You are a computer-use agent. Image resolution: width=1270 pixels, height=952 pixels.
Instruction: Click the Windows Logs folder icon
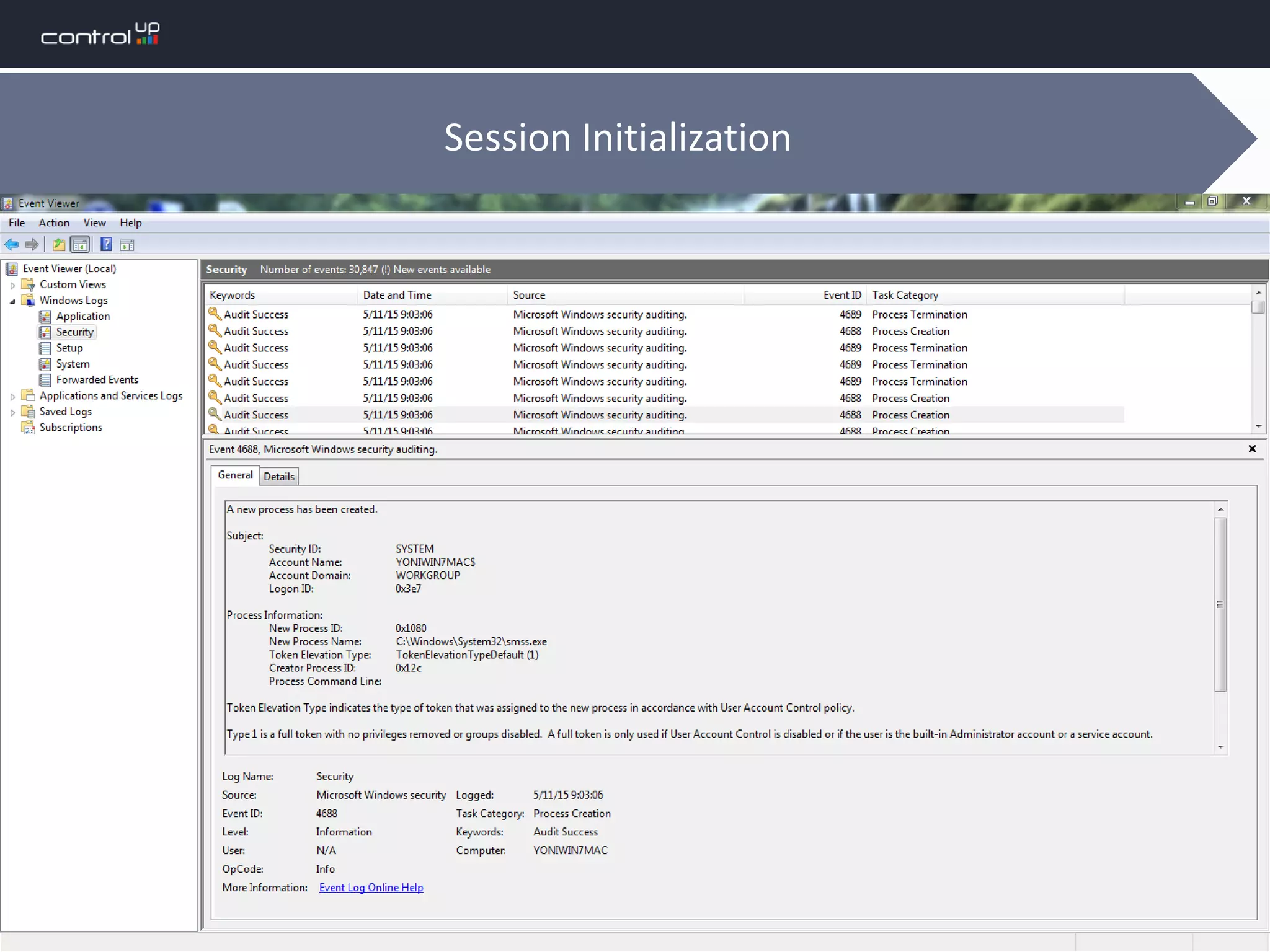tap(28, 301)
